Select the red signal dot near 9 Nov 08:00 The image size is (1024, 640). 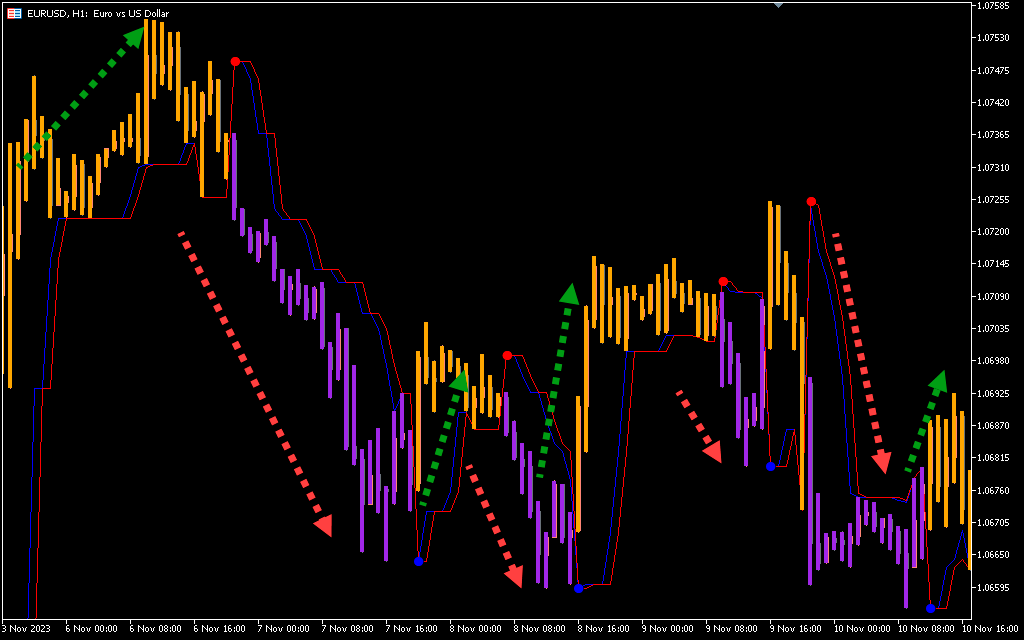pyautogui.click(x=723, y=281)
